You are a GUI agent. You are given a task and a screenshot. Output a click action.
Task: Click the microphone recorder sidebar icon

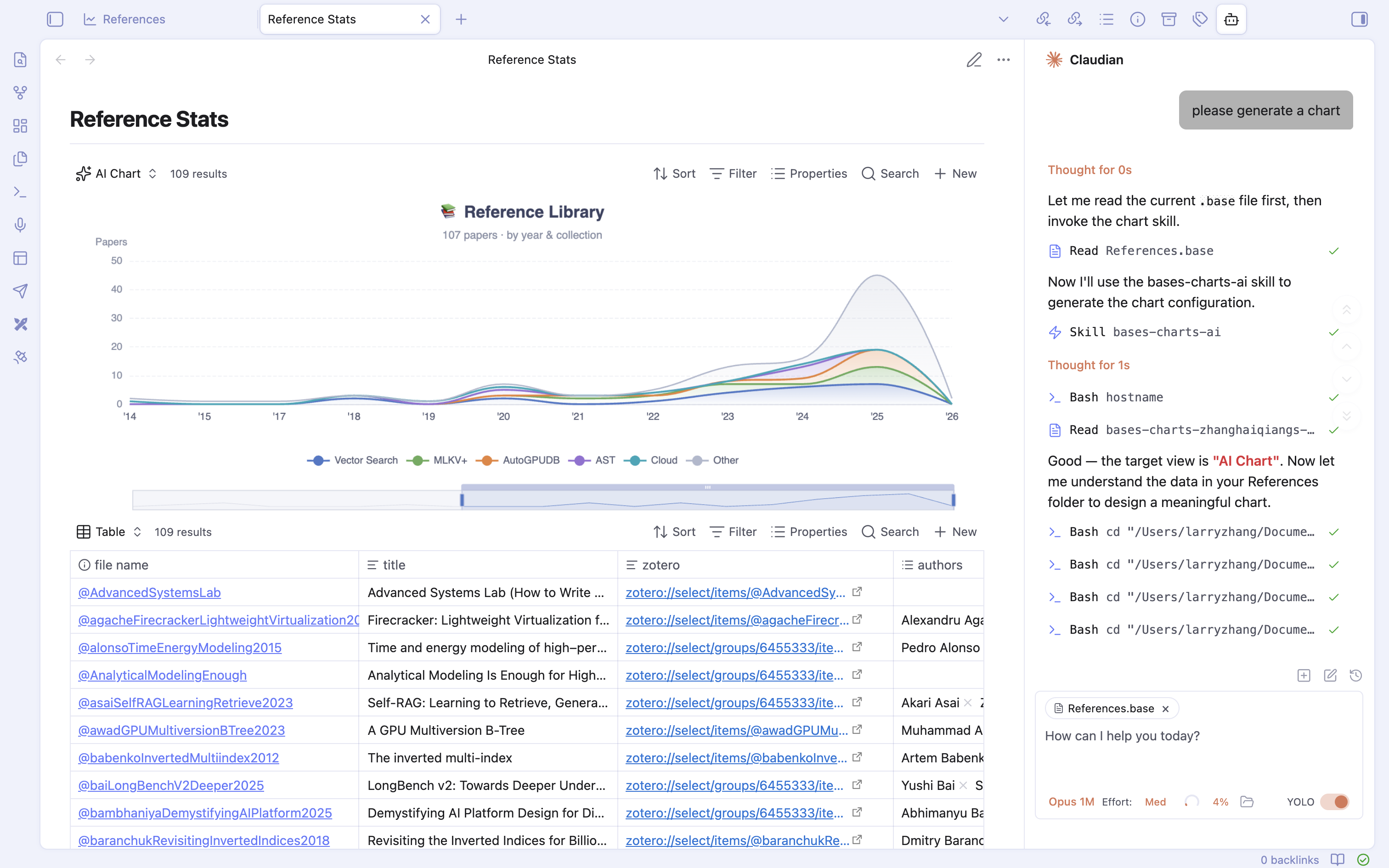pos(20,225)
